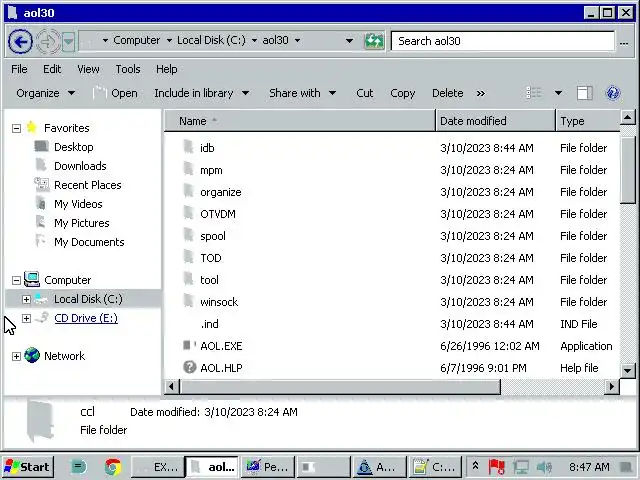This screenshot has height=480, width=640.
Task: Select the mpm folder icon
Action: pyautogui.click(x=189, y=169)
